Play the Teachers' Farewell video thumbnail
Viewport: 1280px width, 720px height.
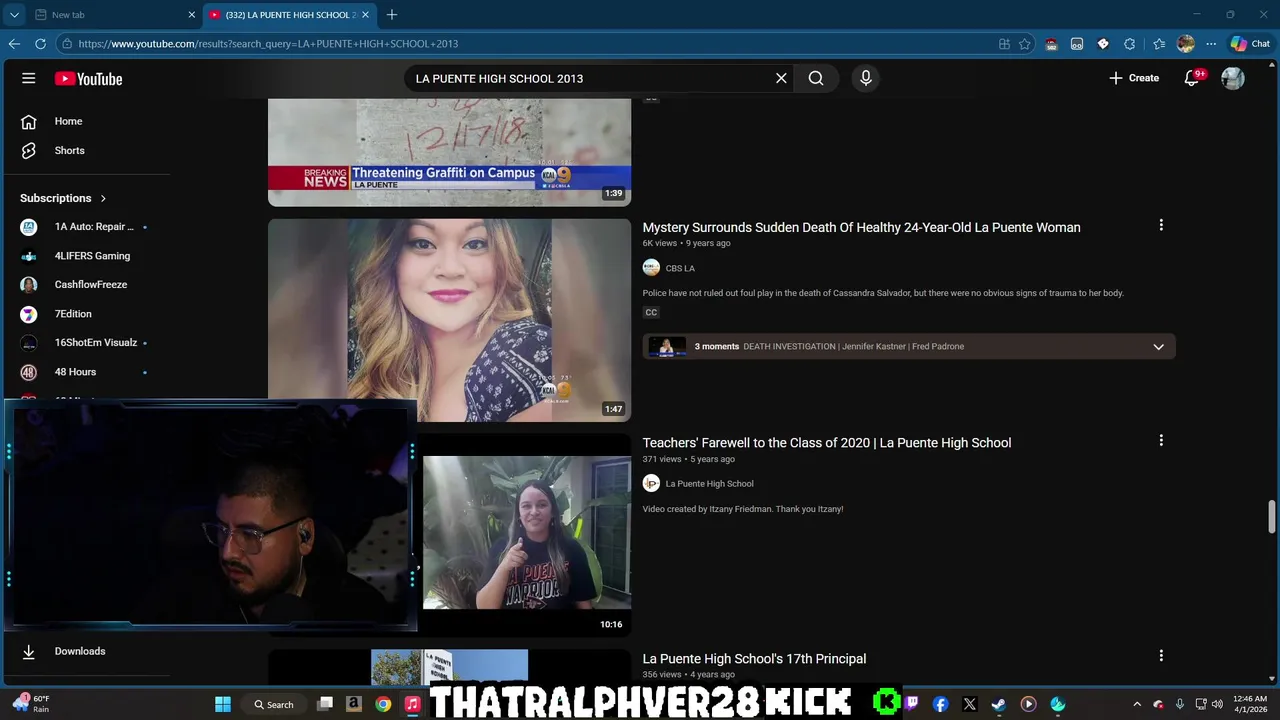(527, 535)
